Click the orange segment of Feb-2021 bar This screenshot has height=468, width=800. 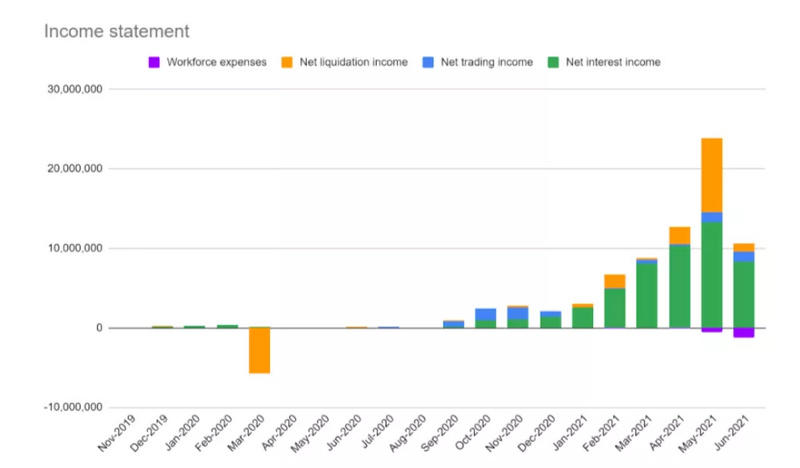[x=615, y=281]
